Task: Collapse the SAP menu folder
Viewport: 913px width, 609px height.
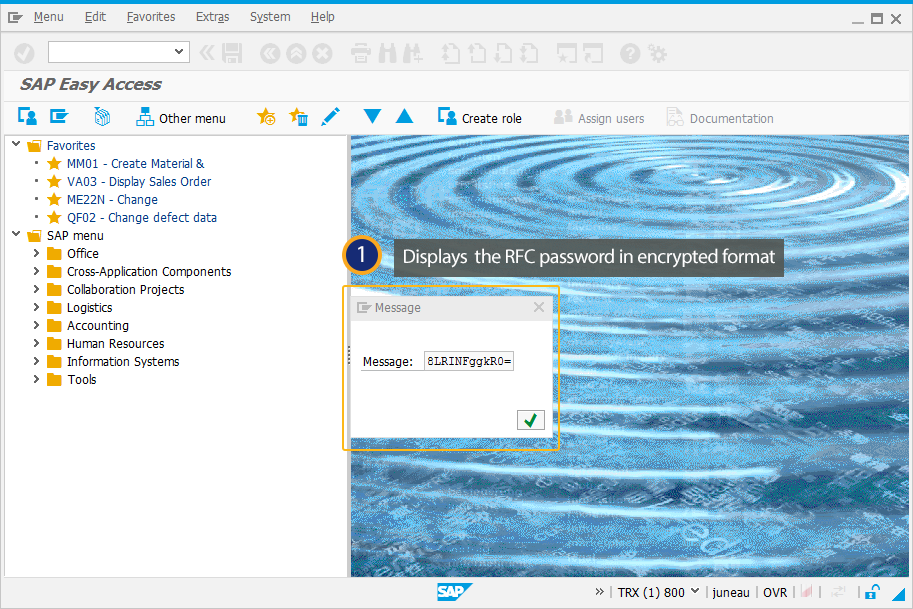Action: pos(16,234)
